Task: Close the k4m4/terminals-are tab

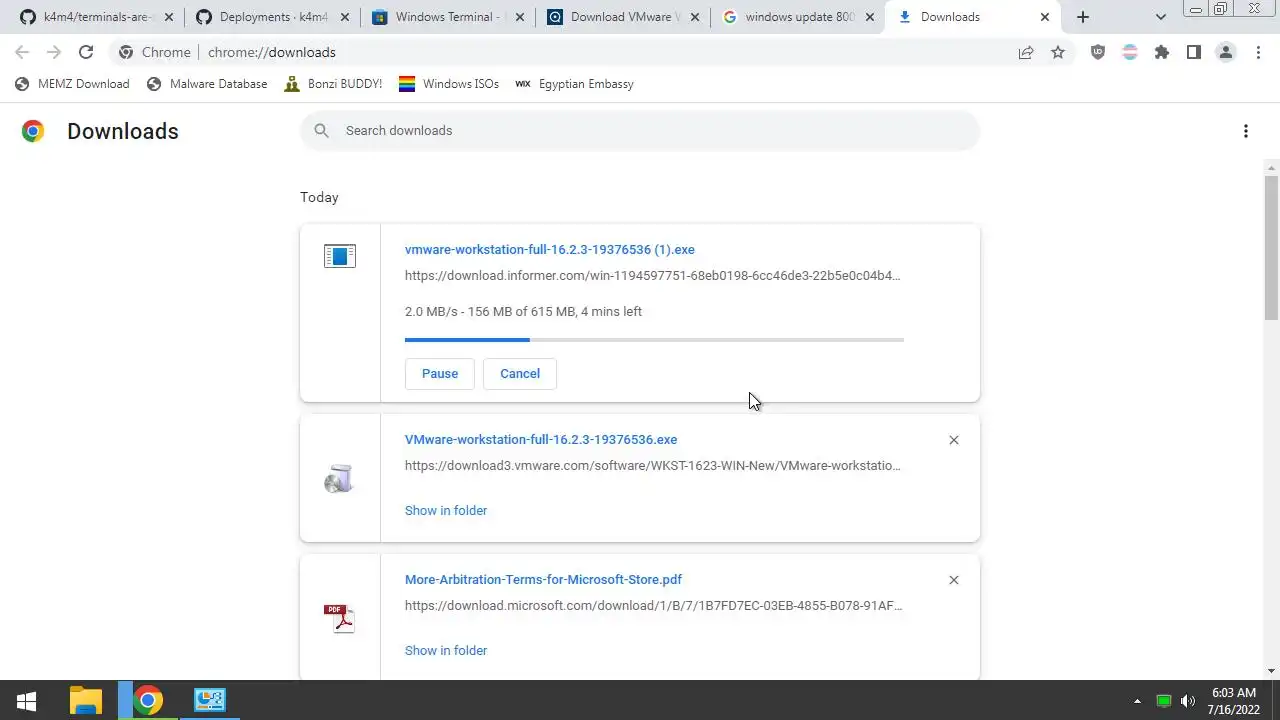Action: pyautogui.click(x=168, y=17)
